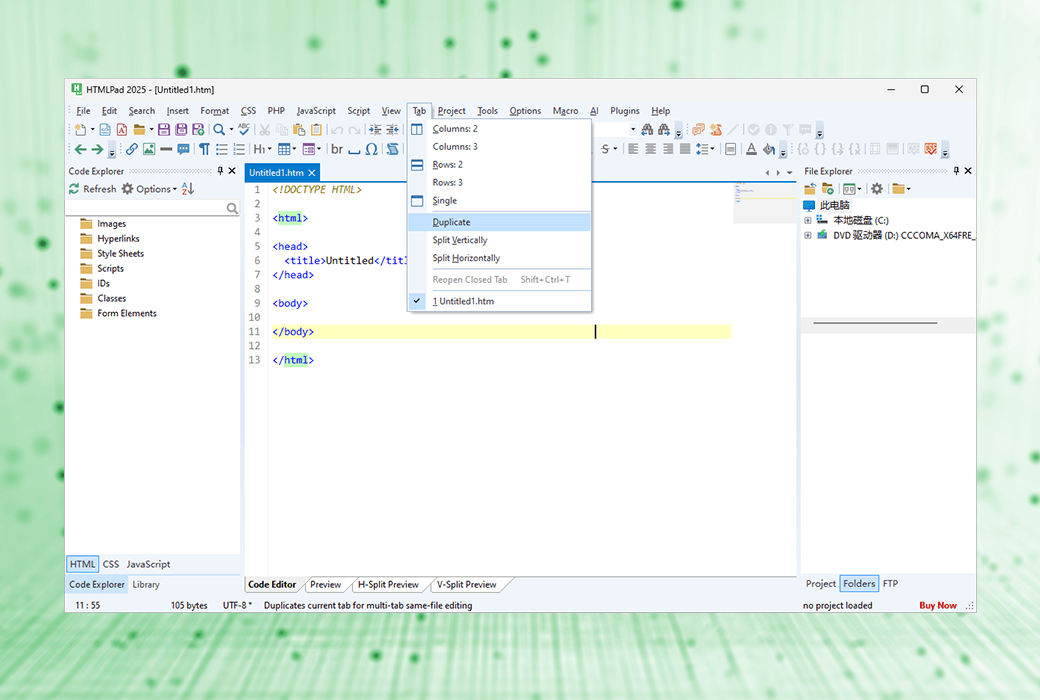Open Library panel tab
This screenshot has height=700, width=1040.
146,585
